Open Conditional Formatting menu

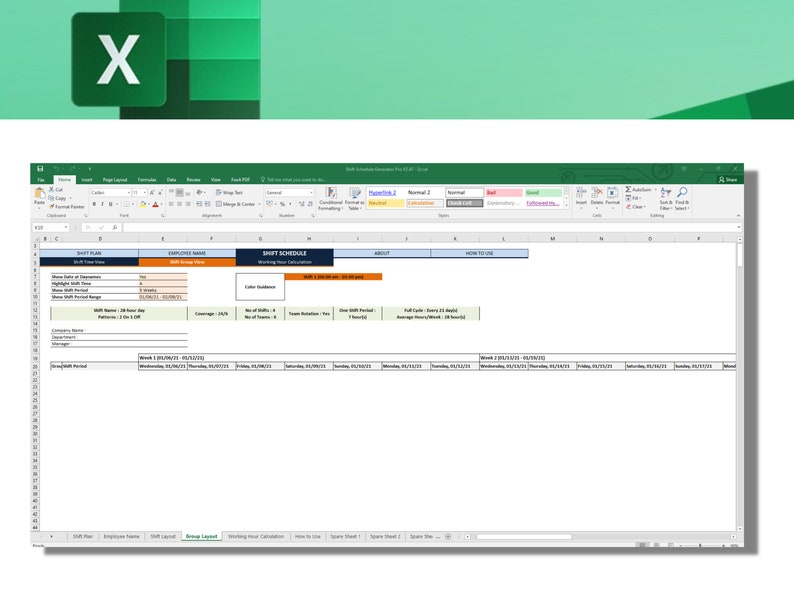click(x=331, y=198)
